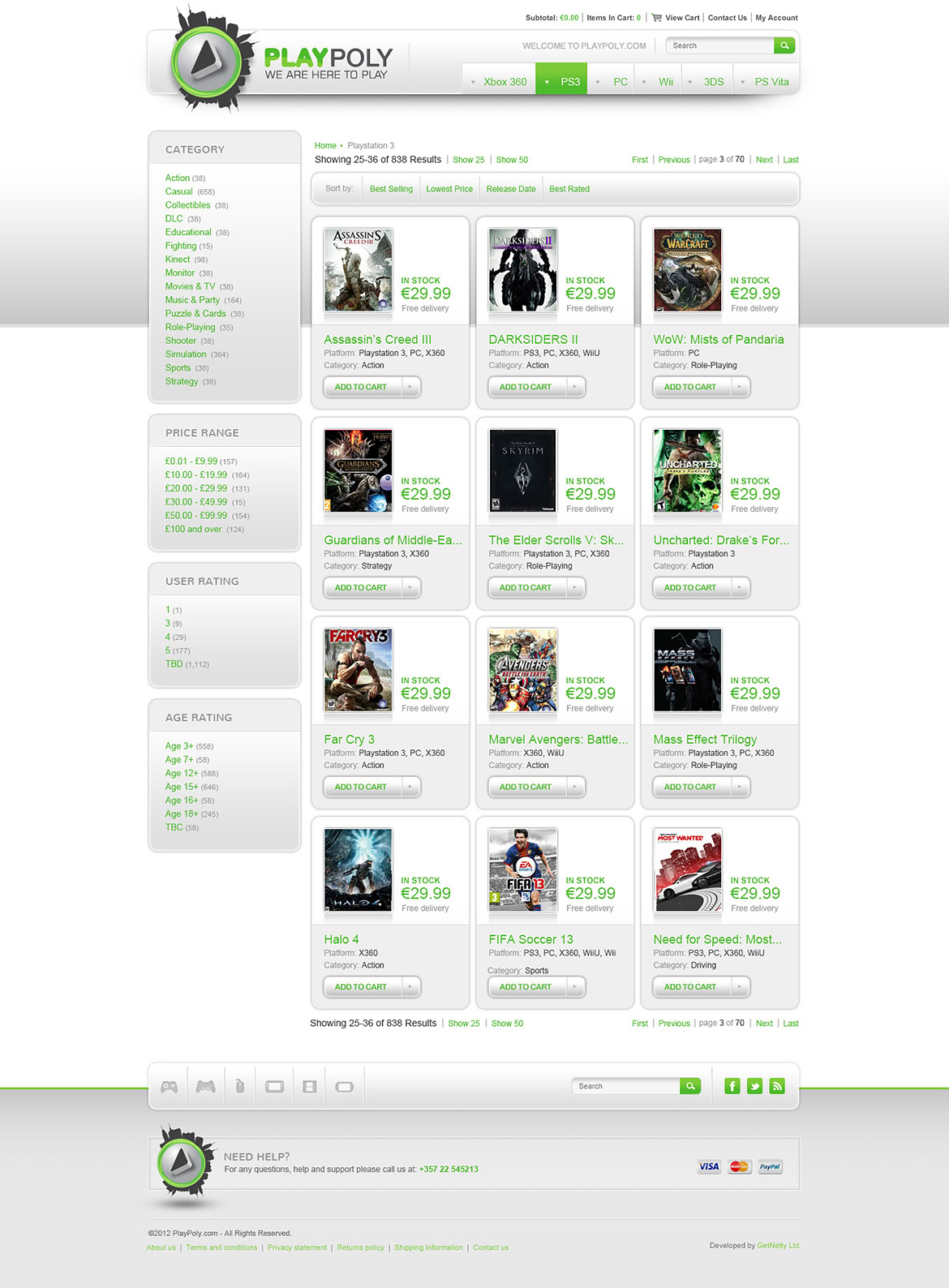The width and height of the screenshot is (949, 1288).
Task: Go to Next page at top pagination
Action: click(764, 160)
